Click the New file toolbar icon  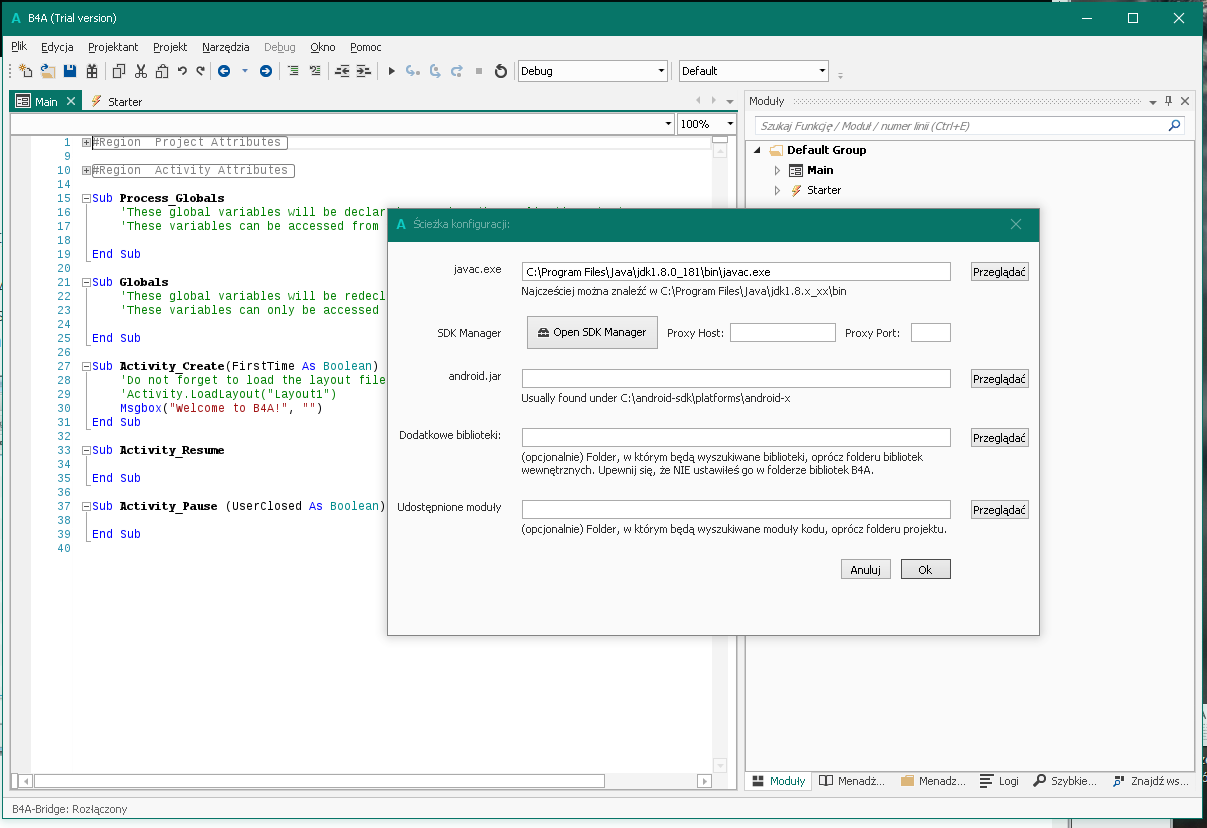pos(26,71)
